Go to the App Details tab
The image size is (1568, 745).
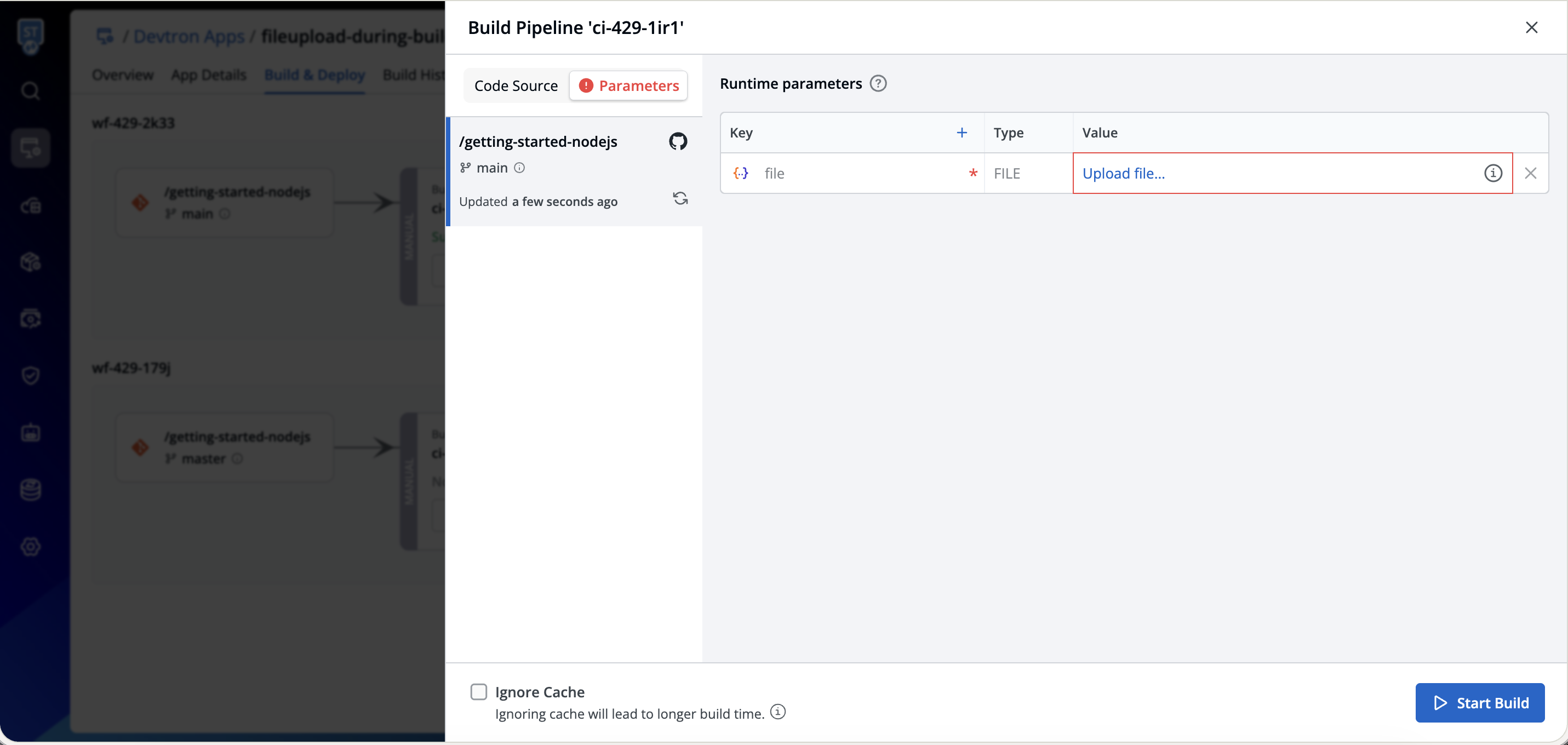pos(209,75)
